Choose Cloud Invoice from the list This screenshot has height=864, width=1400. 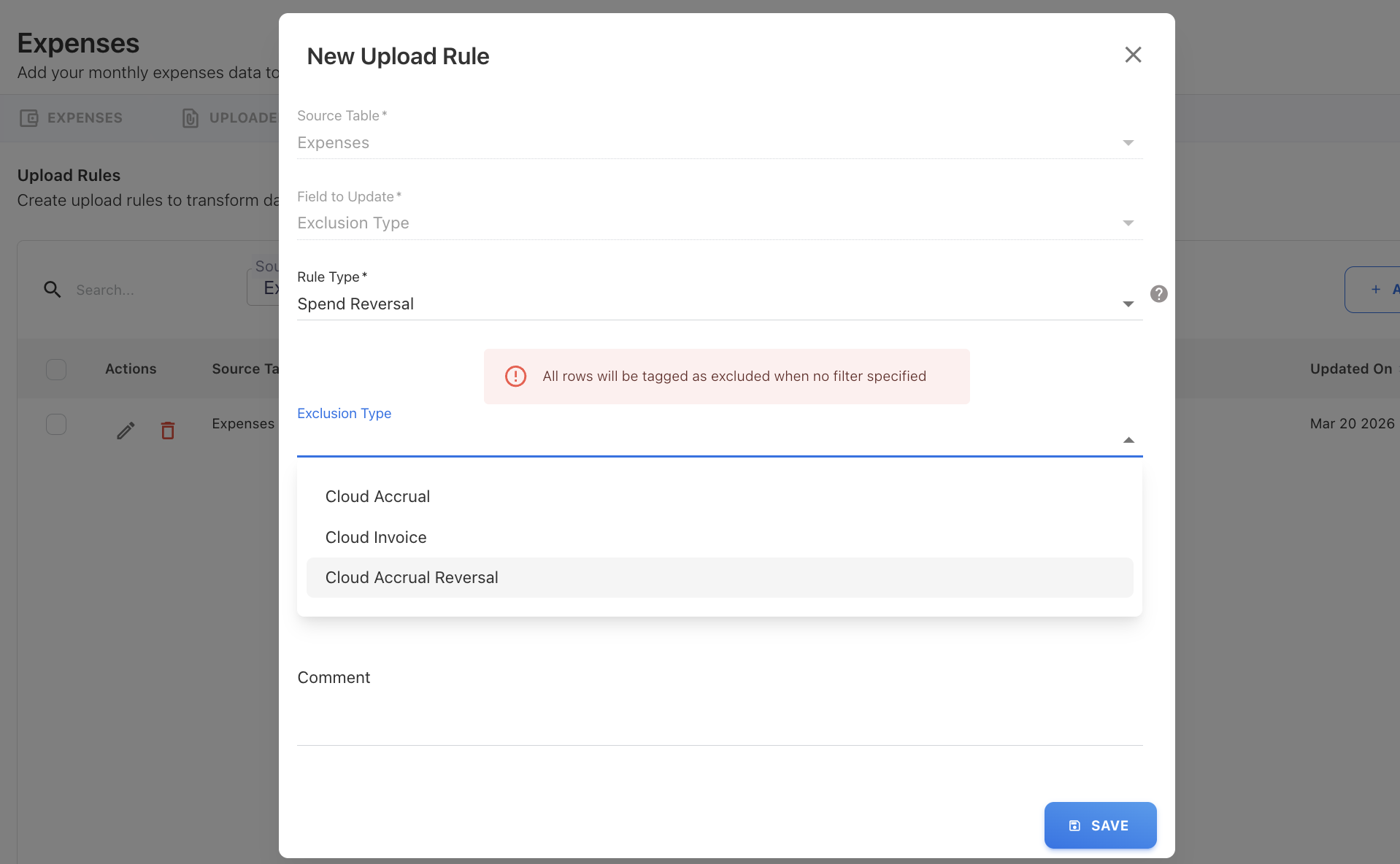tap(376, 537)
